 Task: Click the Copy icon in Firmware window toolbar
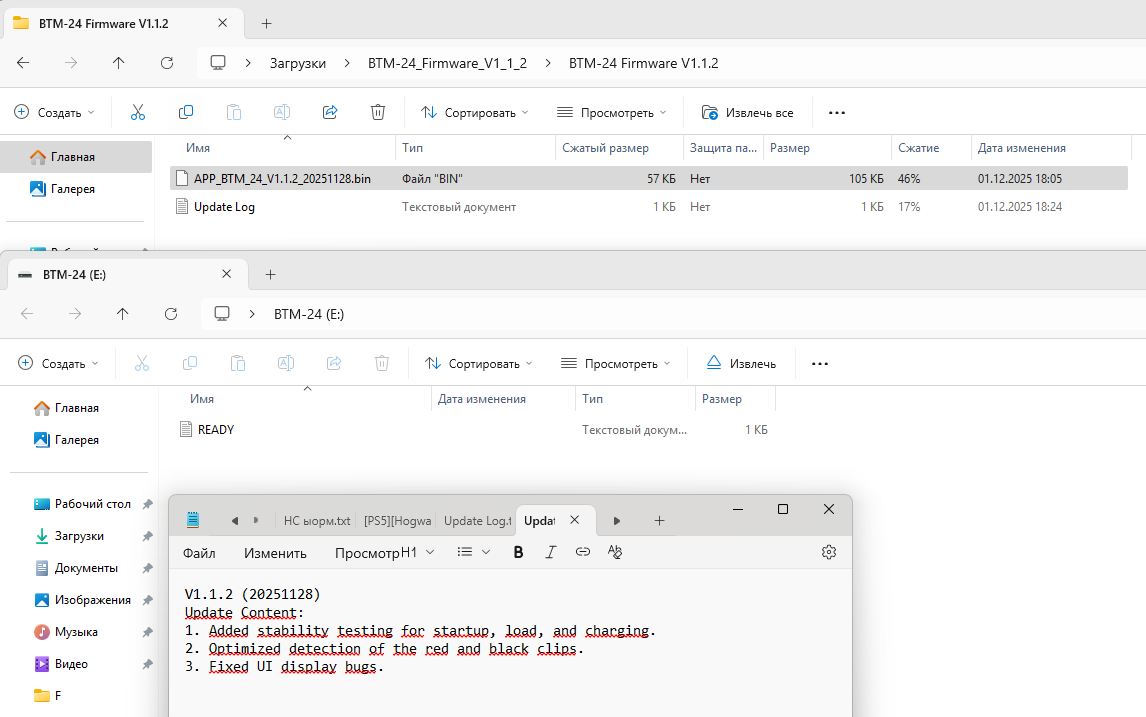[186, 113]
